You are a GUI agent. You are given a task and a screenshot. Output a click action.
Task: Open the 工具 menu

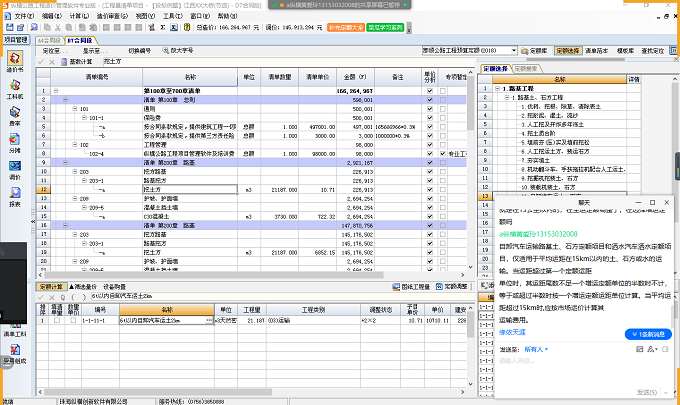pyautogui.click(x=173, y=16)
